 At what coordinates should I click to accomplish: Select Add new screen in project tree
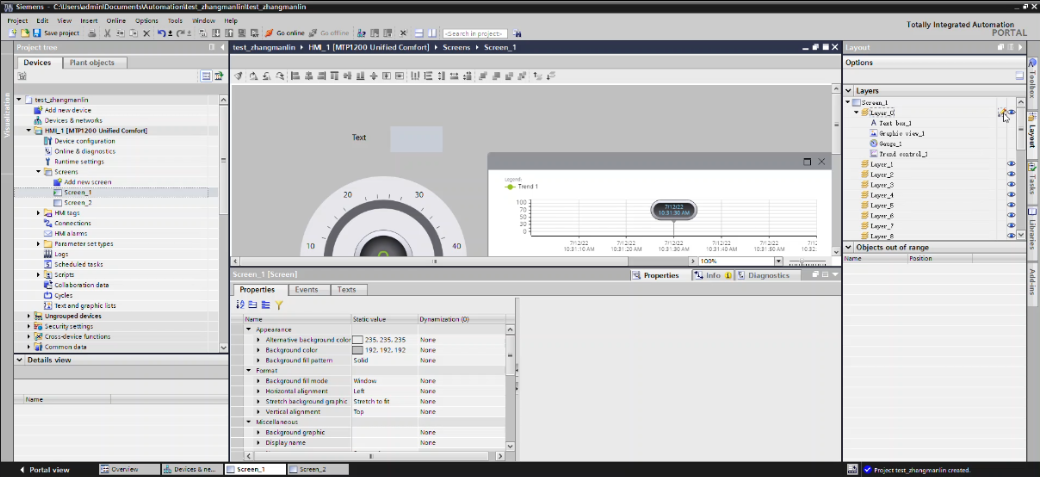click(88, 182)
